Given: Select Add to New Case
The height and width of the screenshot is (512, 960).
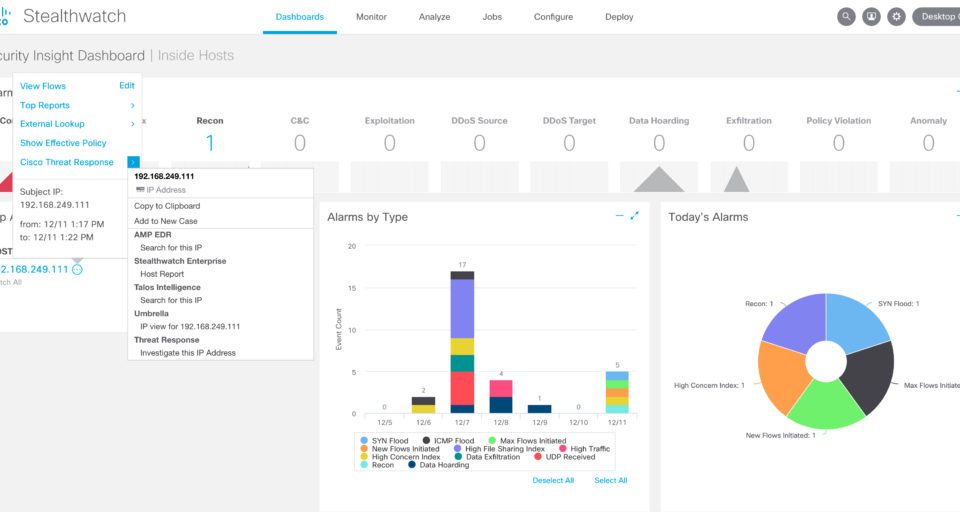Looking at the screenshot, I should pyautogui.click(x=166, y=221).
